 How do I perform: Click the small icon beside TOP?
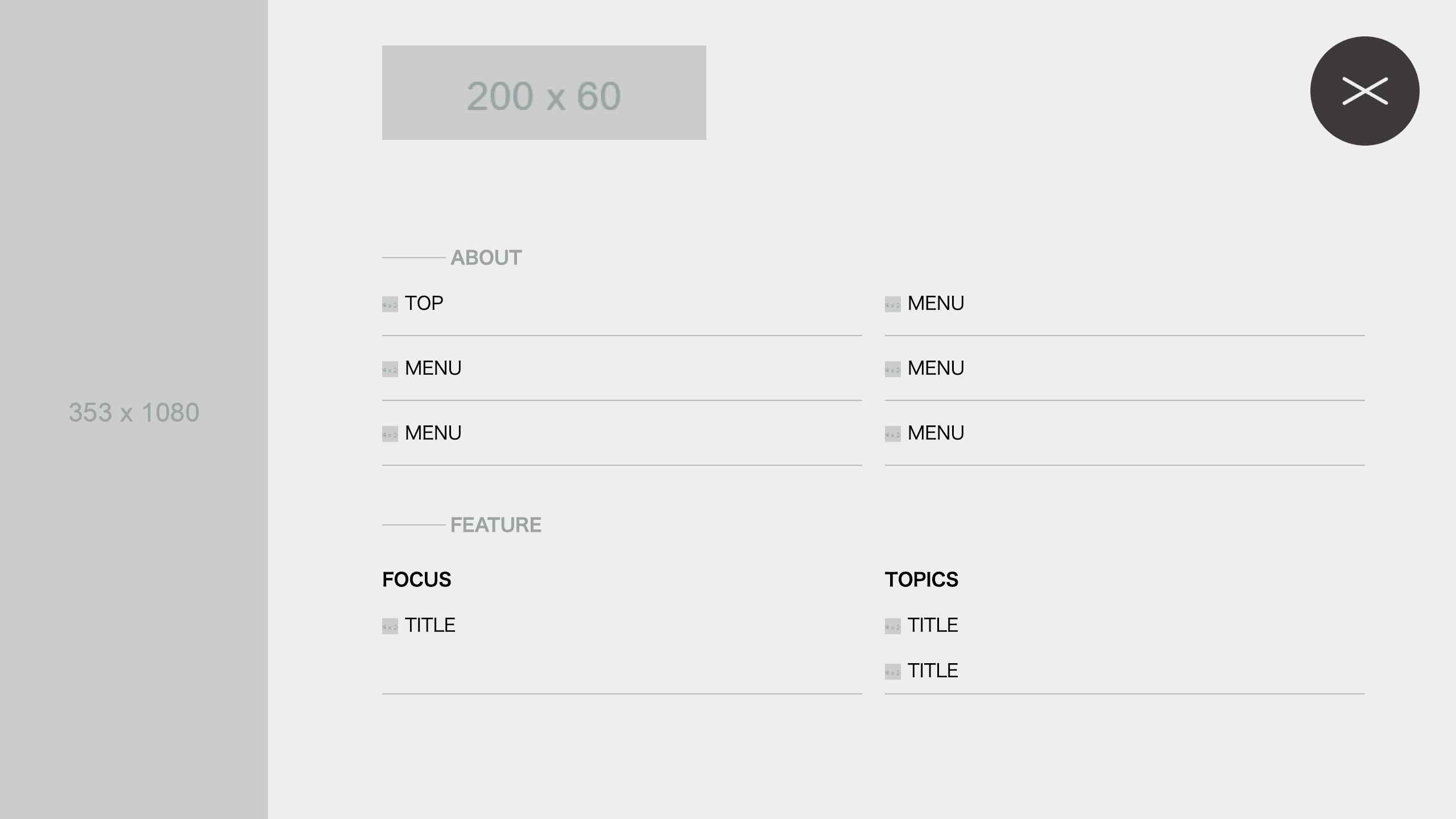(390, 304)
